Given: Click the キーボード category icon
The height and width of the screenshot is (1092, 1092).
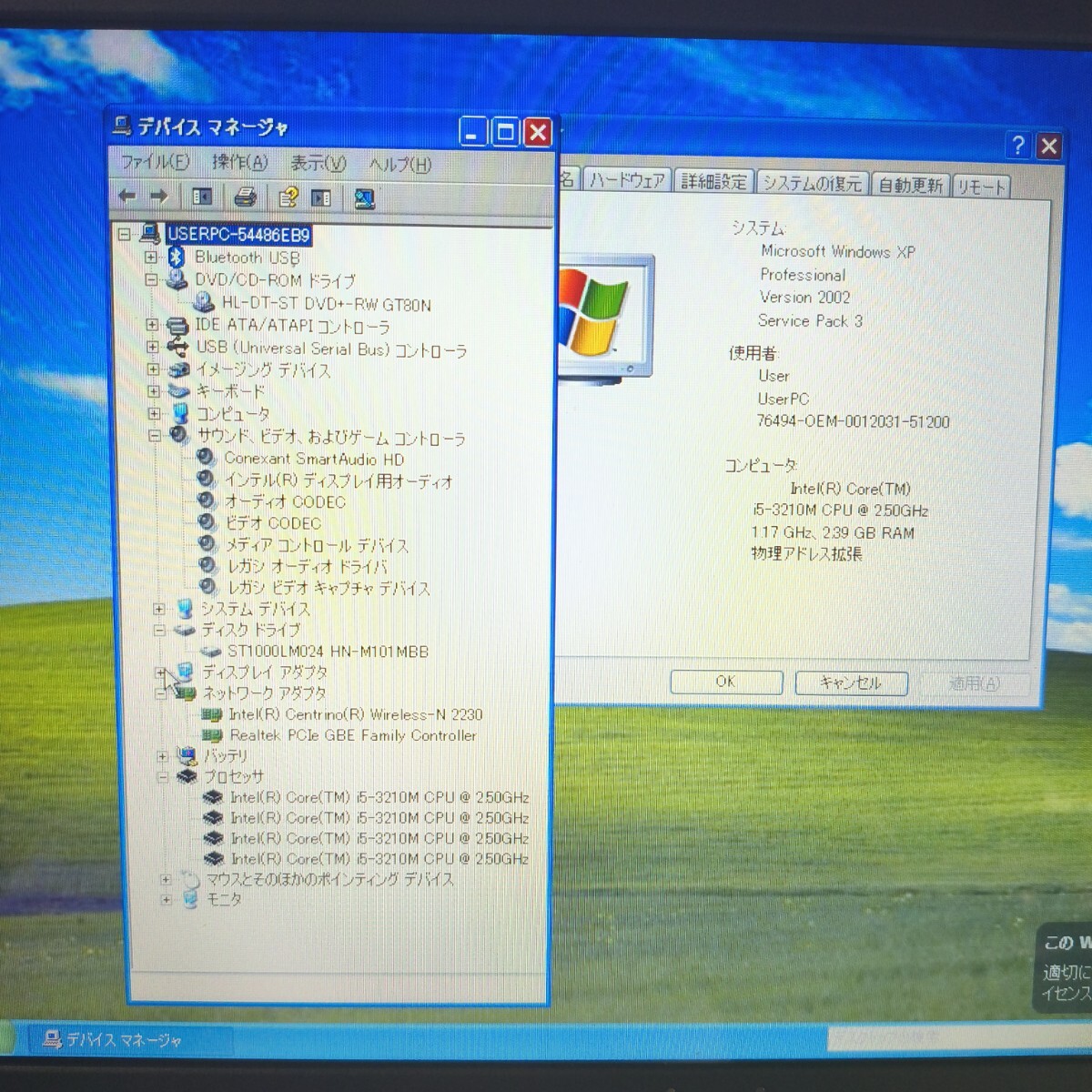Looking at the screenshot, I should coord(179,391).
